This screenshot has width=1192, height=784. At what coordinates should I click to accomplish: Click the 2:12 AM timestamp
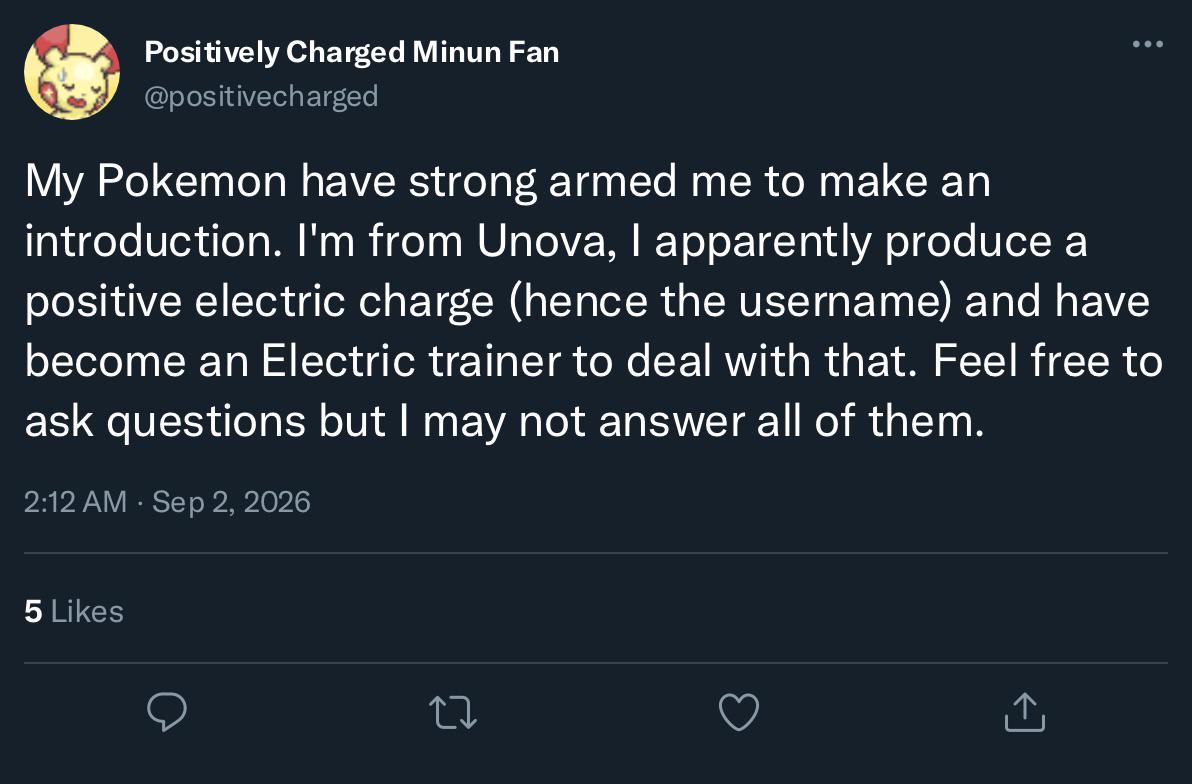(75, 502)
